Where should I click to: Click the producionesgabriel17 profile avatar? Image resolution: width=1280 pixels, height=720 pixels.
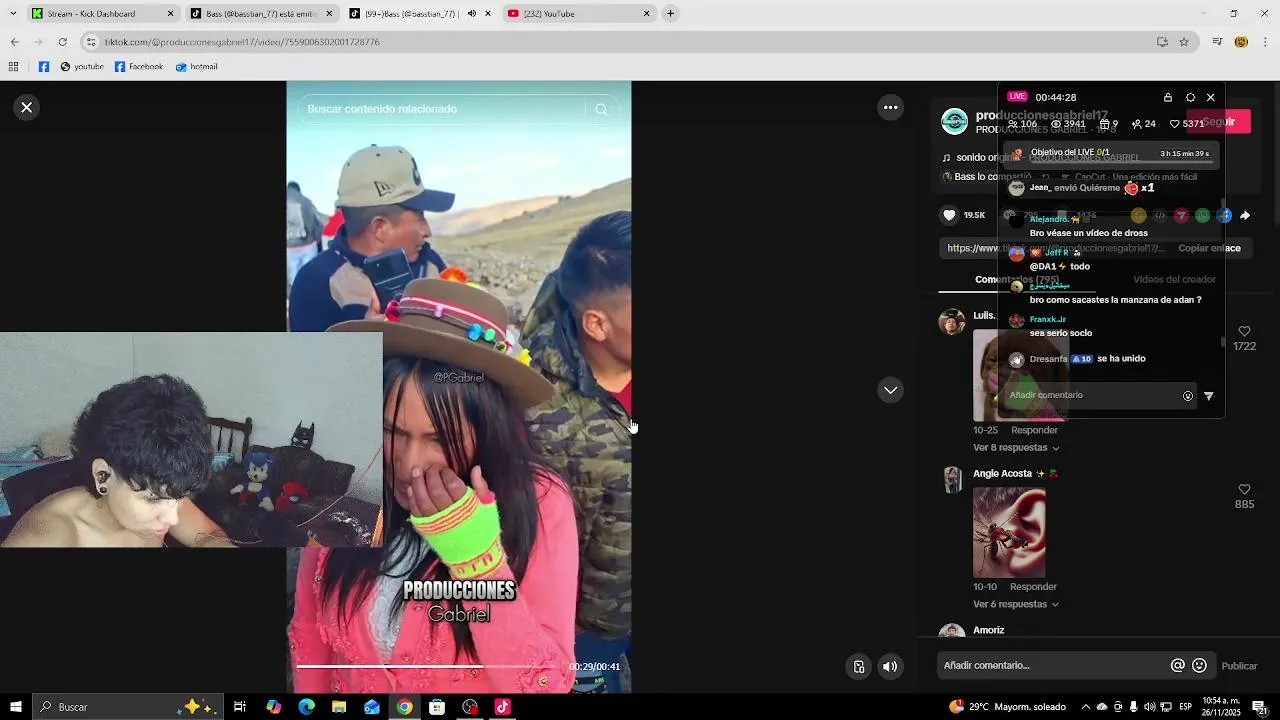pos(955,122)
